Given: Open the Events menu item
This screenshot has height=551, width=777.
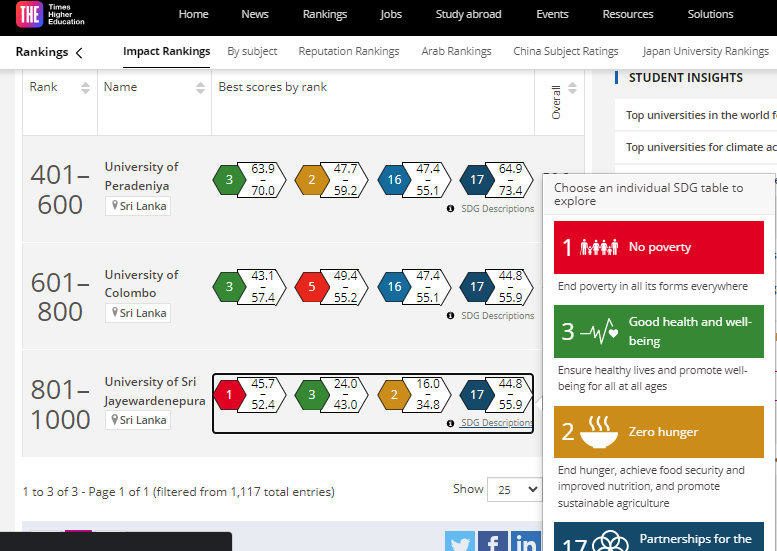Looking at the screenshot, I should click(552, 14).
